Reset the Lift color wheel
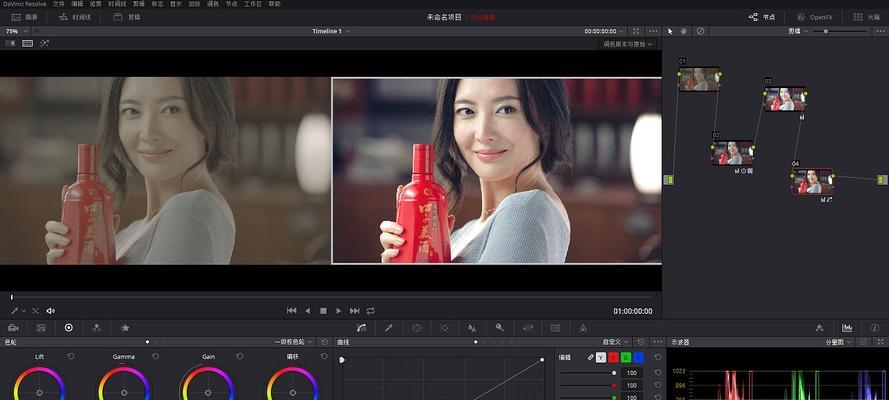Viewport: 889px width, 400px height. (71, 356)
